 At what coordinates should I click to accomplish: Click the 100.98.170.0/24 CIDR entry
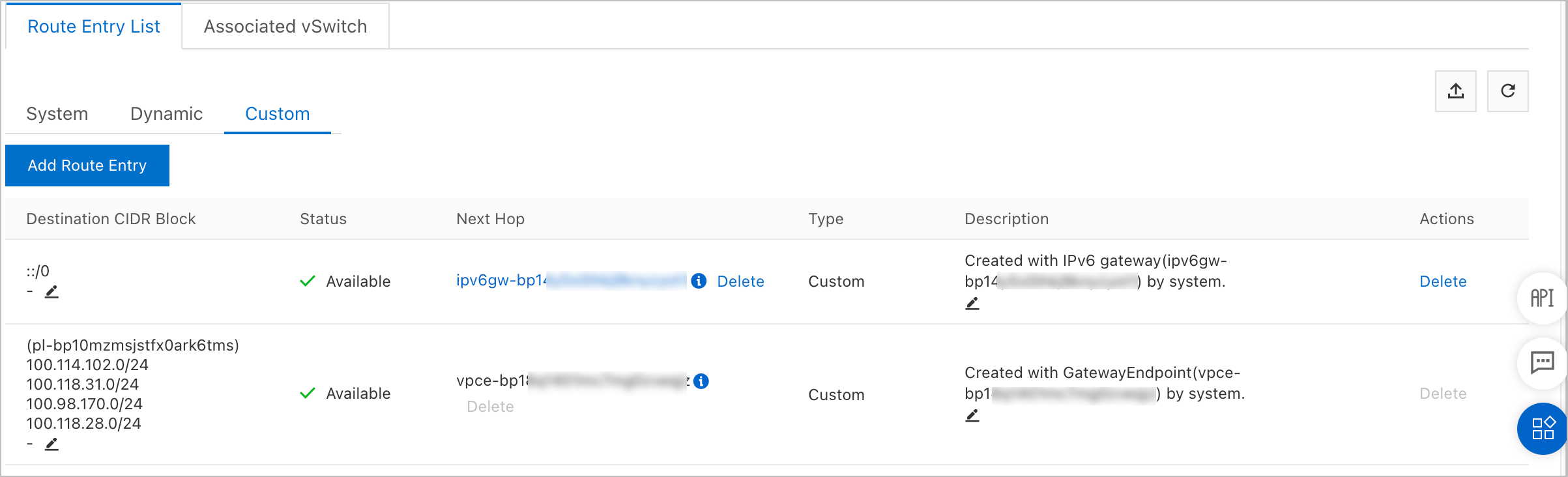(x=84, y=404)
